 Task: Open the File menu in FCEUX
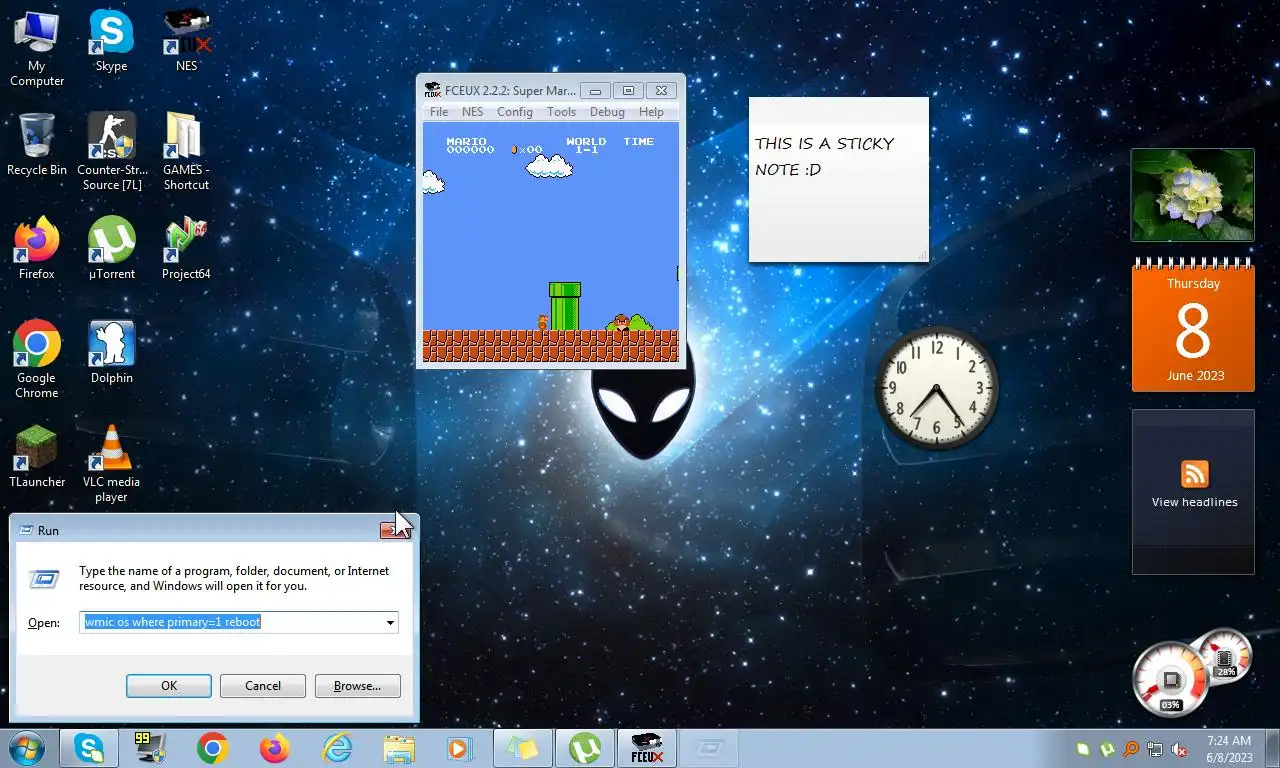[x=439, y=112]
